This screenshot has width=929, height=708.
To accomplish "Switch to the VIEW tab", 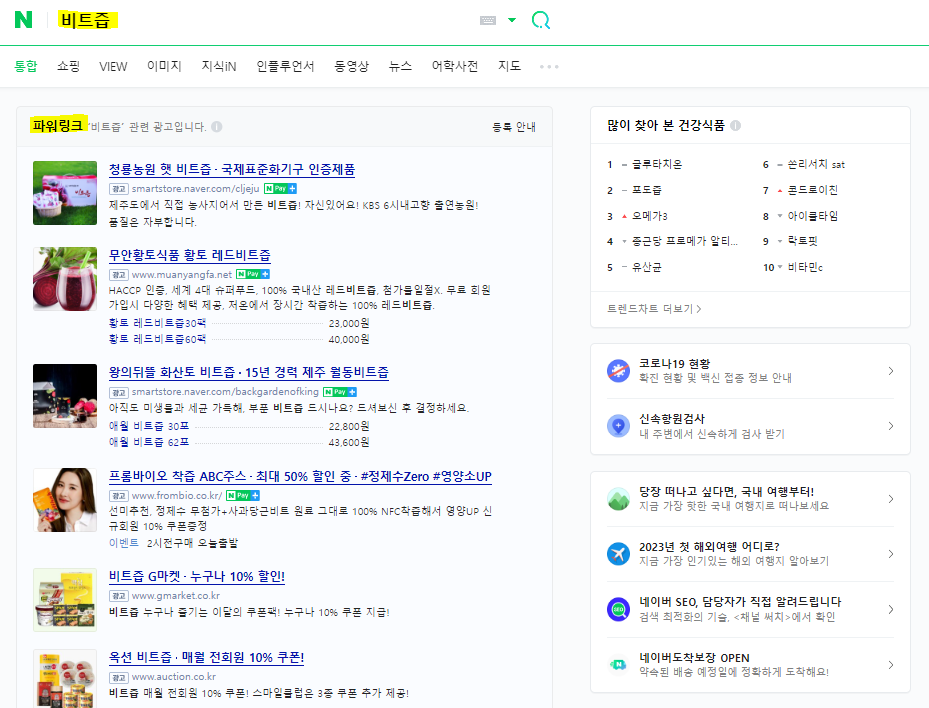I will tap(113, 66).
